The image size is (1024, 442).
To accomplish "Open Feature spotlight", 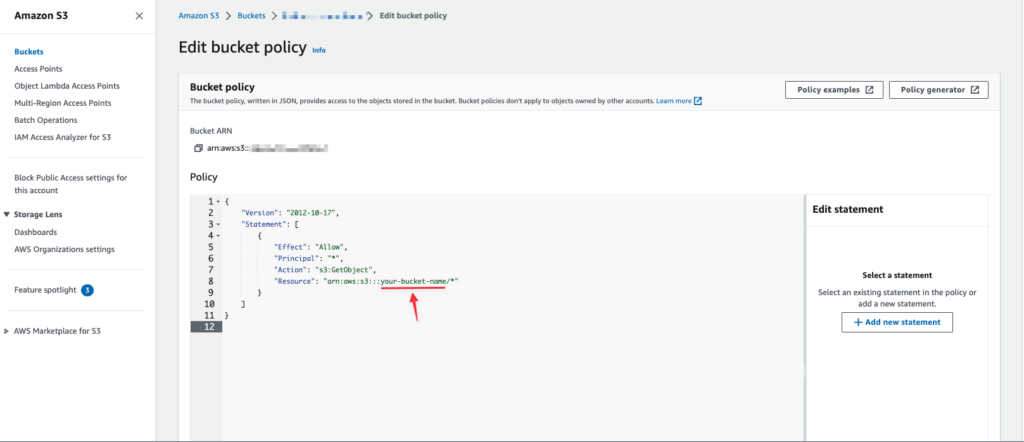I will click(x=45, y=290).
